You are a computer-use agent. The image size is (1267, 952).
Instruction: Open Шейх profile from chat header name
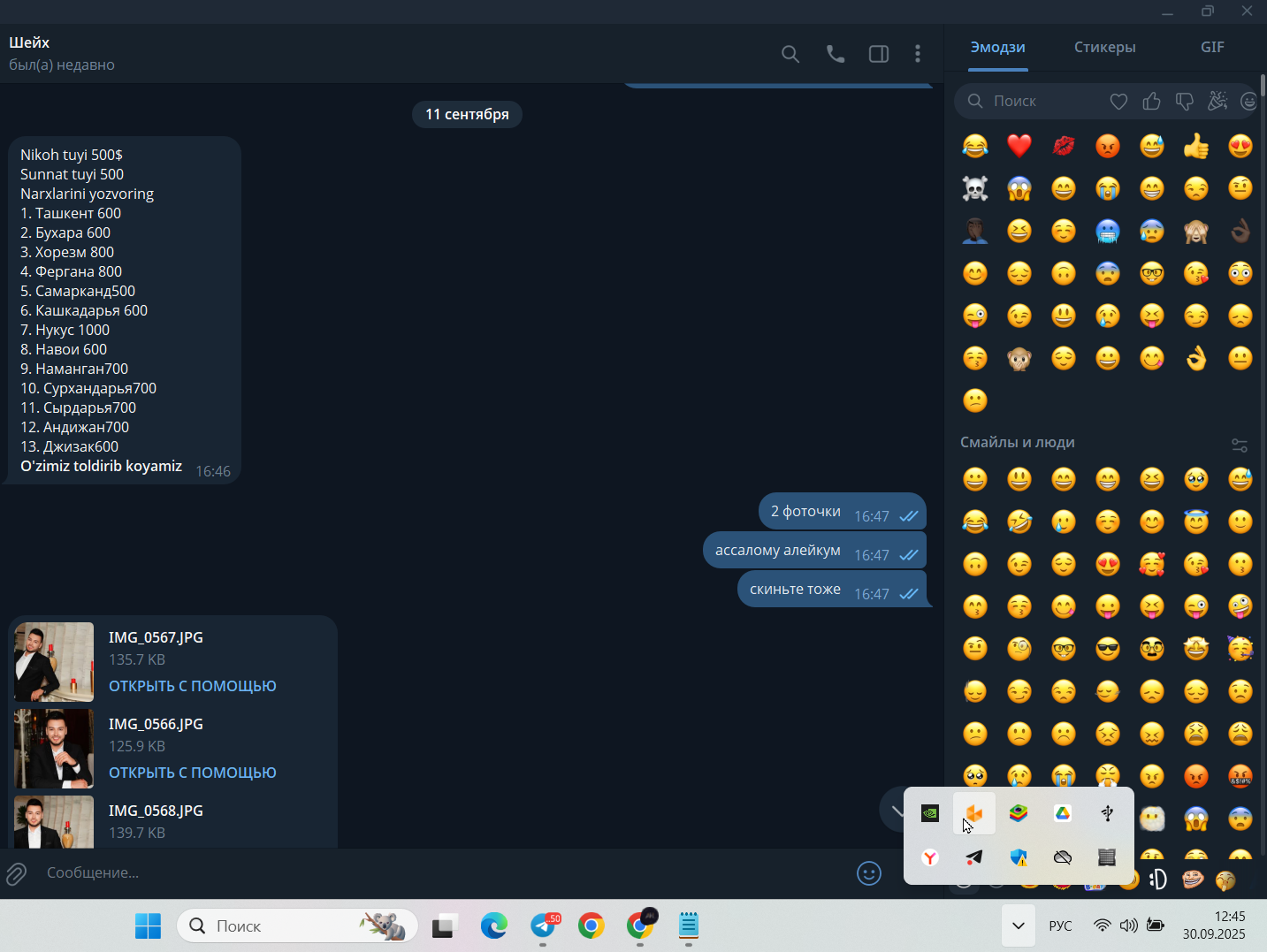[29, 42]
